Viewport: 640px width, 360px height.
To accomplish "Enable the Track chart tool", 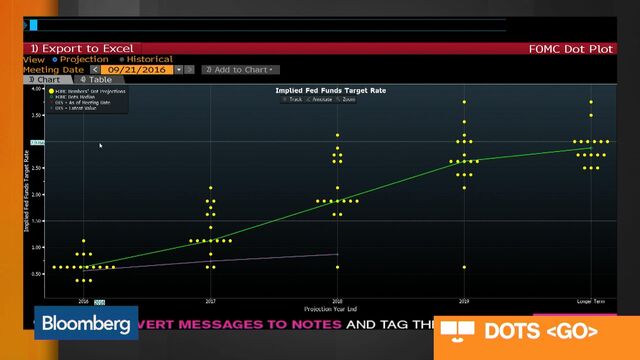I will 293,100.
